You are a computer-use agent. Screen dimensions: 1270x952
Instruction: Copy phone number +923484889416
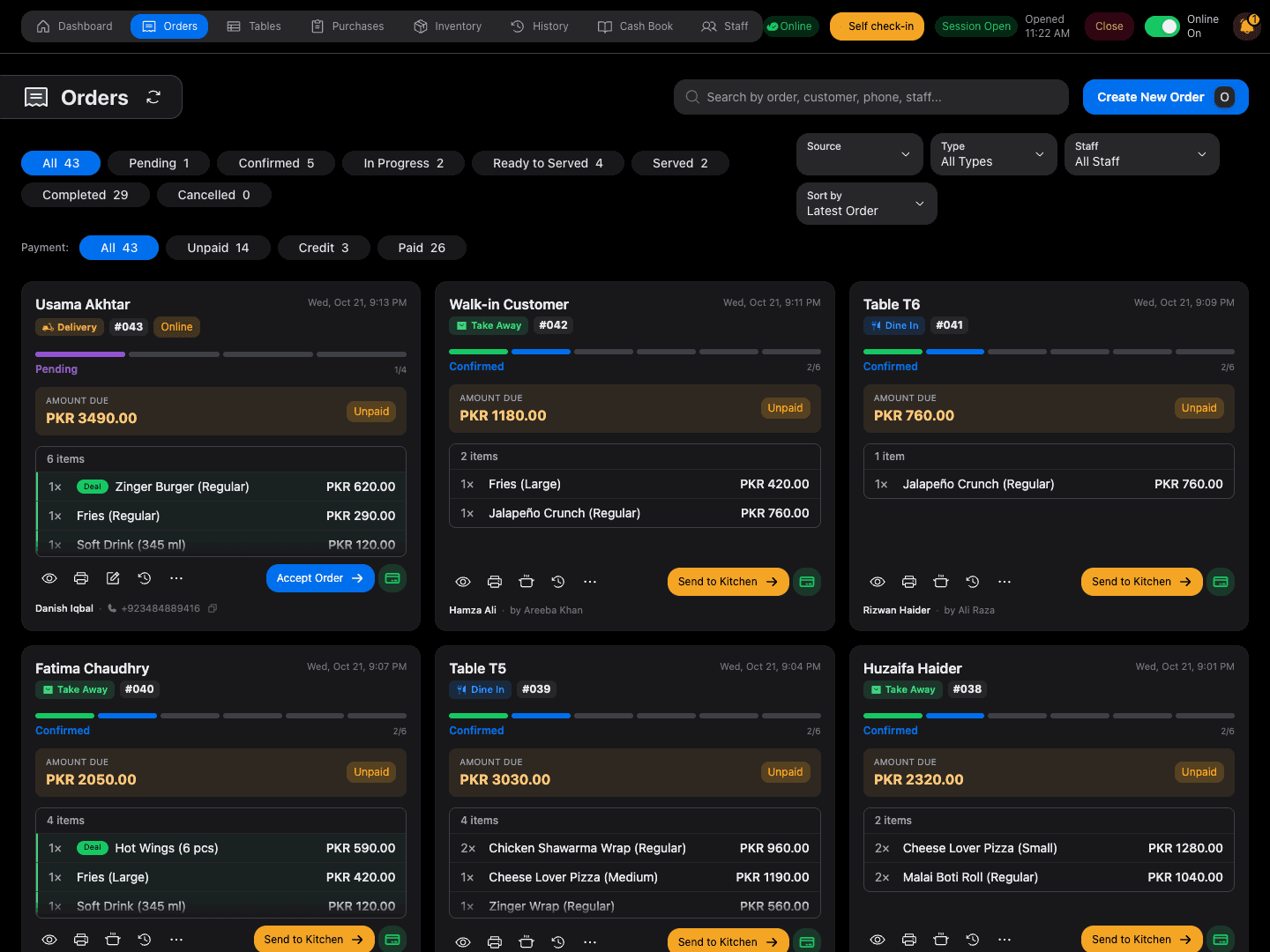pyautogui.click(x=213, y=608)
